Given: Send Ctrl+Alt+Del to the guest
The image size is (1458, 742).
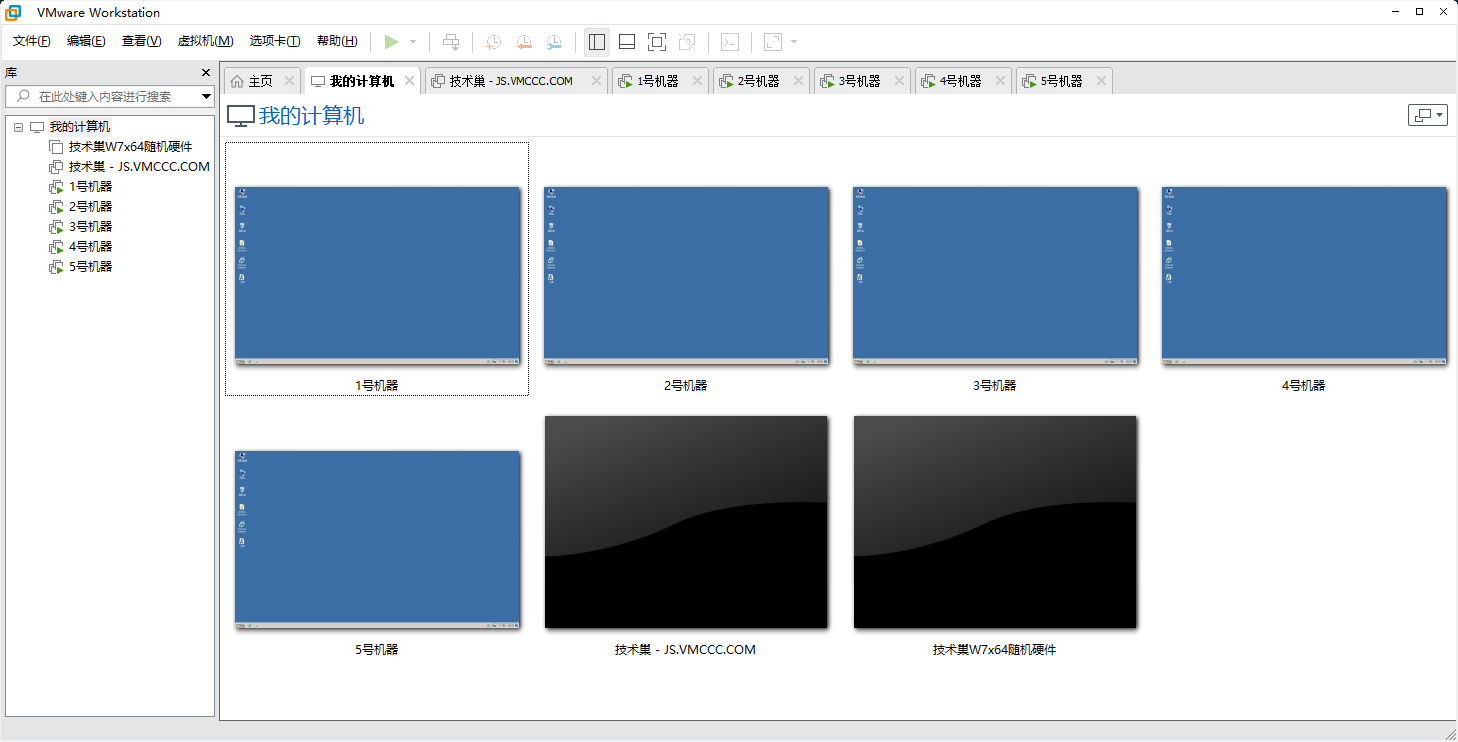Looking at the screenshot, I should (x=451, y=42).
